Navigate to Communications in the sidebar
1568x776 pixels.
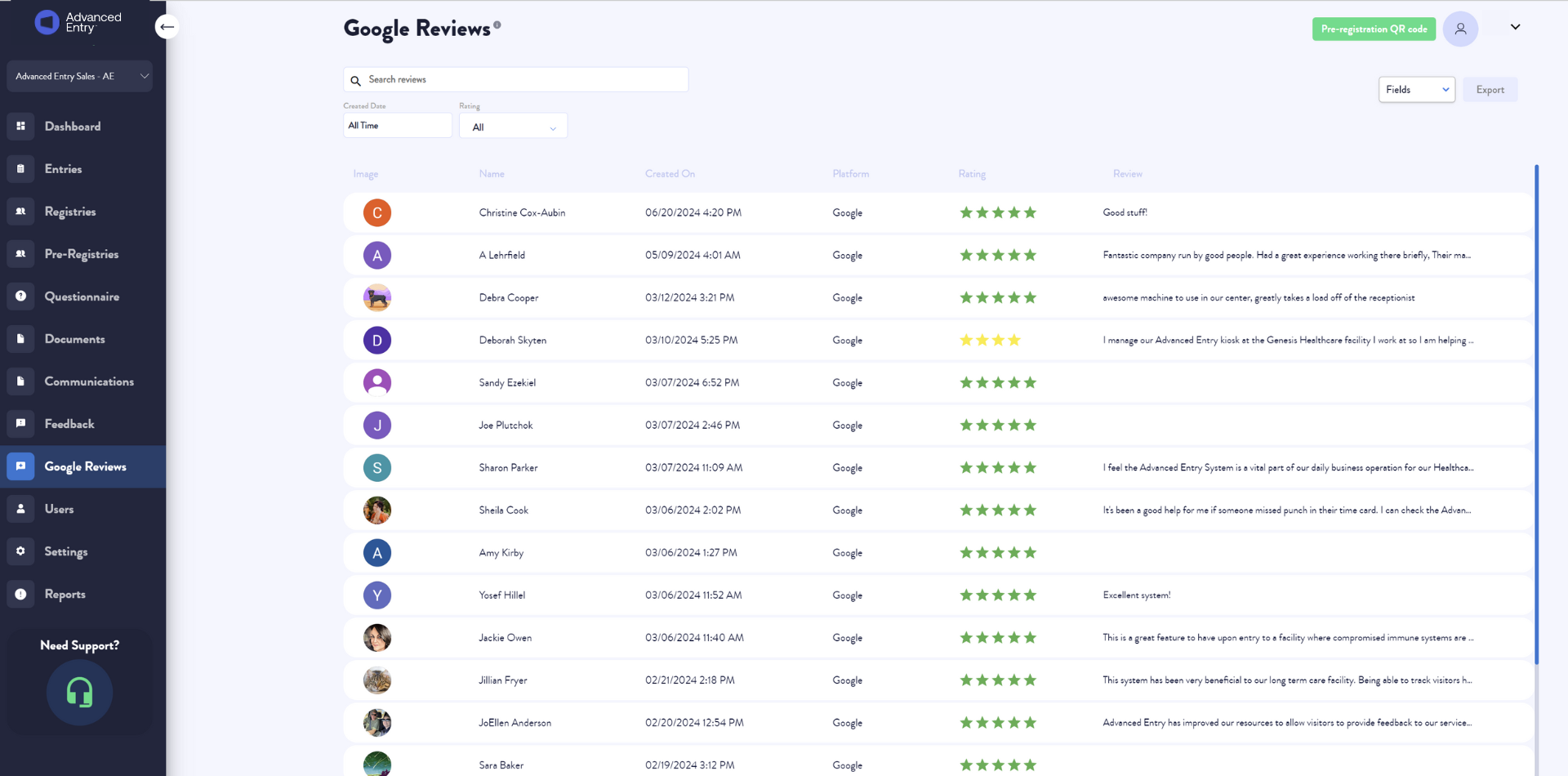click(x=89, y=381)
